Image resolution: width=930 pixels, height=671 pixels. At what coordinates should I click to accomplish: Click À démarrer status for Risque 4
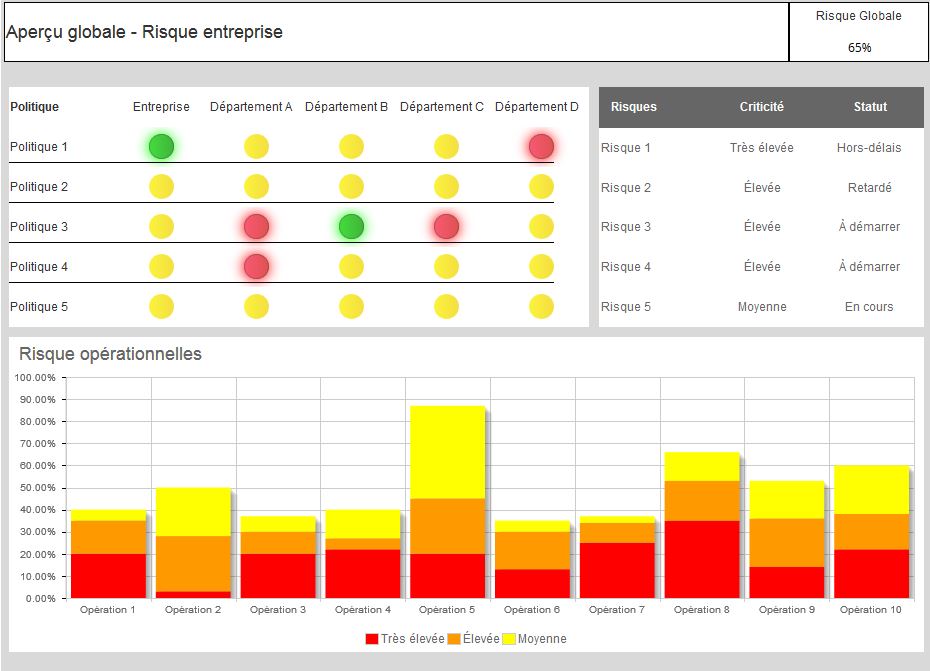tap(869, 266)
